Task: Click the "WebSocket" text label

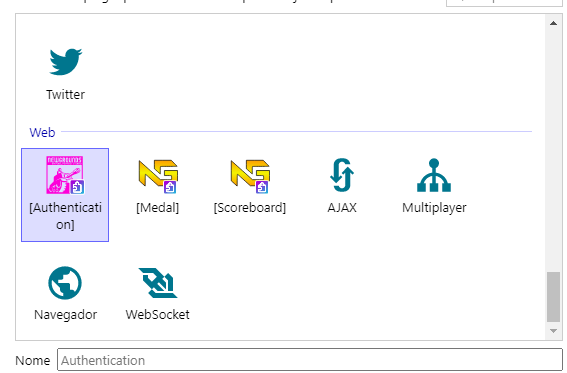Action: pos(158,314)
